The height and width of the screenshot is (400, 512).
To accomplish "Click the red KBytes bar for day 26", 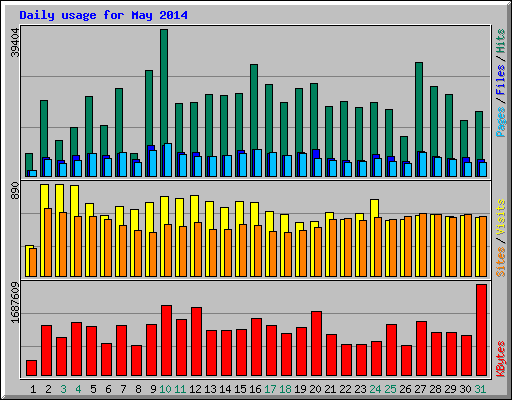I will [406, 361].
